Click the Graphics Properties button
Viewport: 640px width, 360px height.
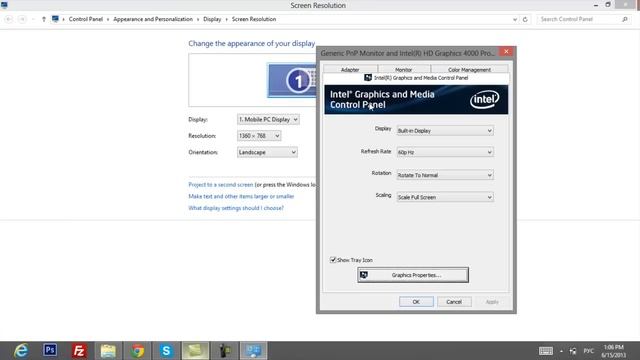tap(413, 275)
